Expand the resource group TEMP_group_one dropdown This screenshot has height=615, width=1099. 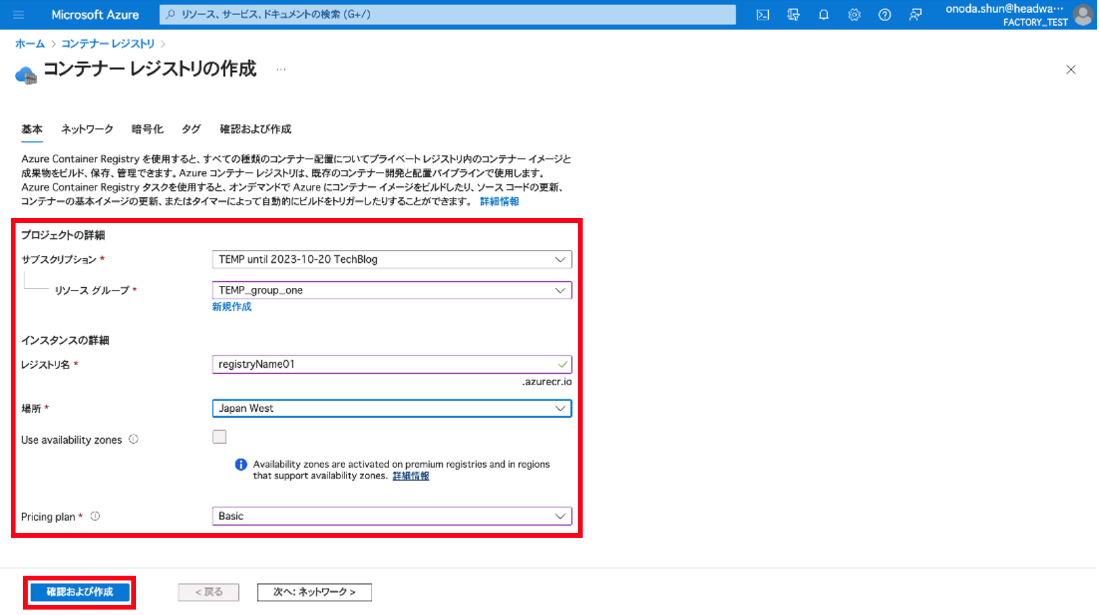(392, 290)
